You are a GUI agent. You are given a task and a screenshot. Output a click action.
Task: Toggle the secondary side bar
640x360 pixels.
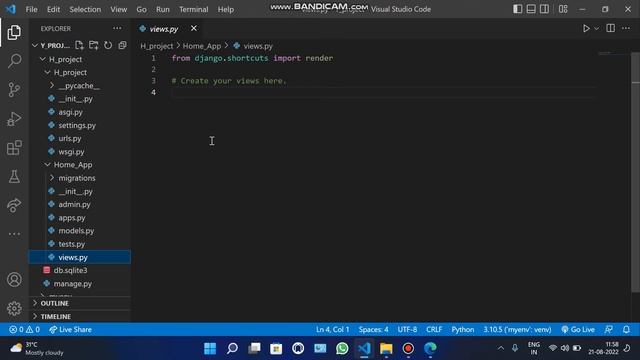[544, 9]
